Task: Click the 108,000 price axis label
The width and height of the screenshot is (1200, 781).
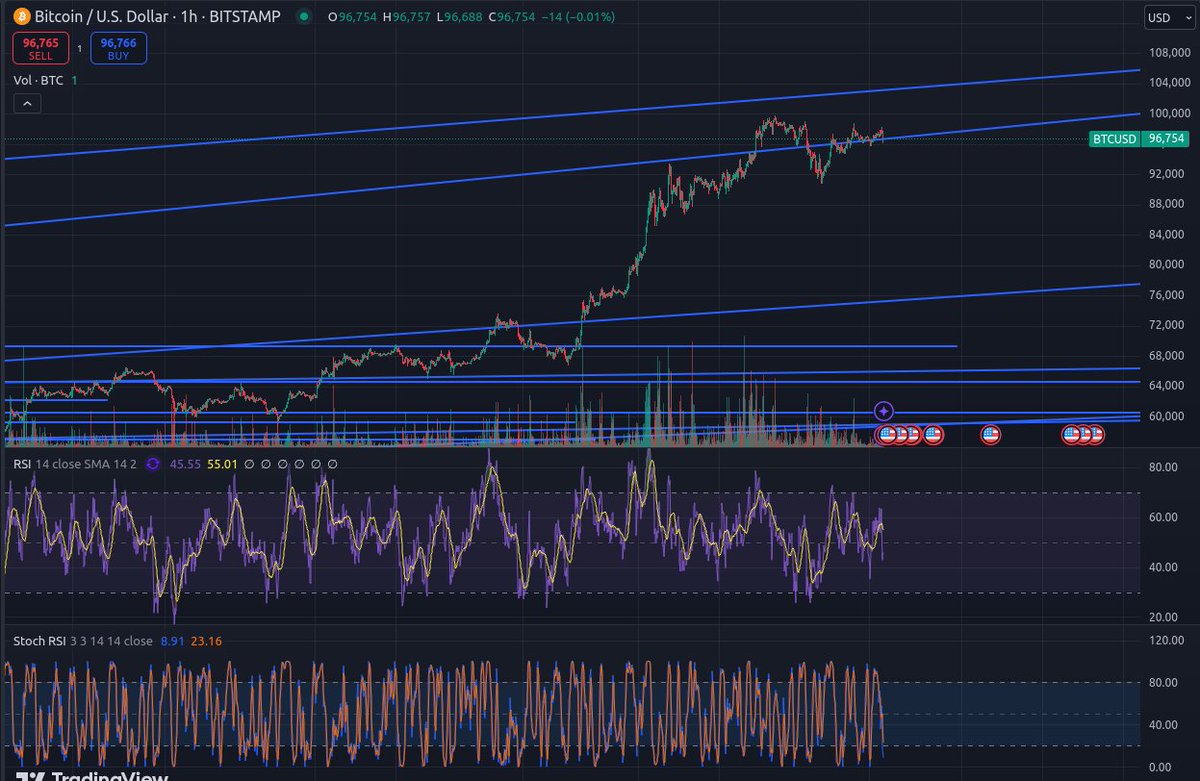Action: tap(1168, 53)
